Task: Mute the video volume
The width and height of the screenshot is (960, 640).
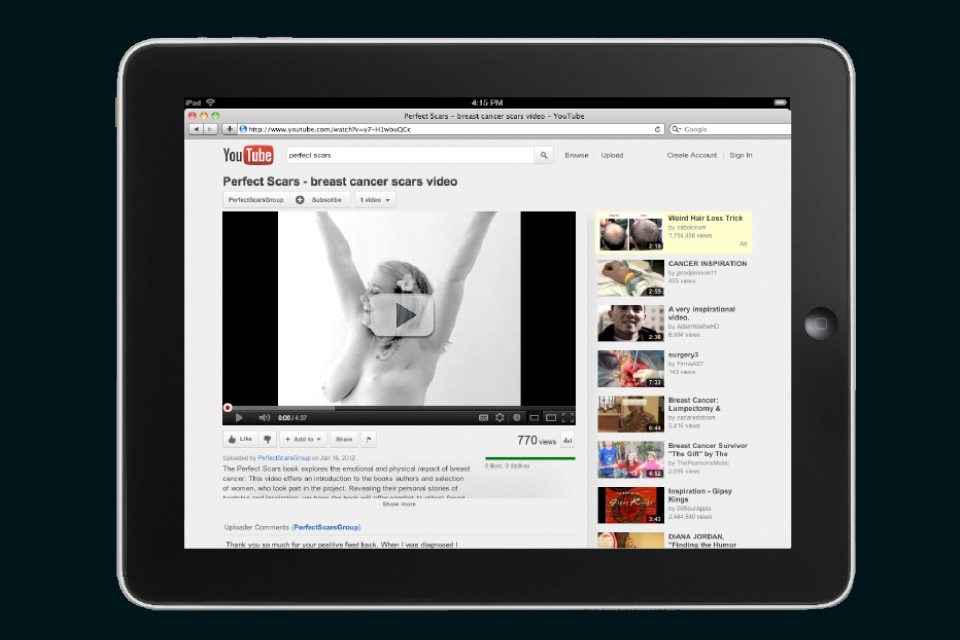Action: point(264,417)
